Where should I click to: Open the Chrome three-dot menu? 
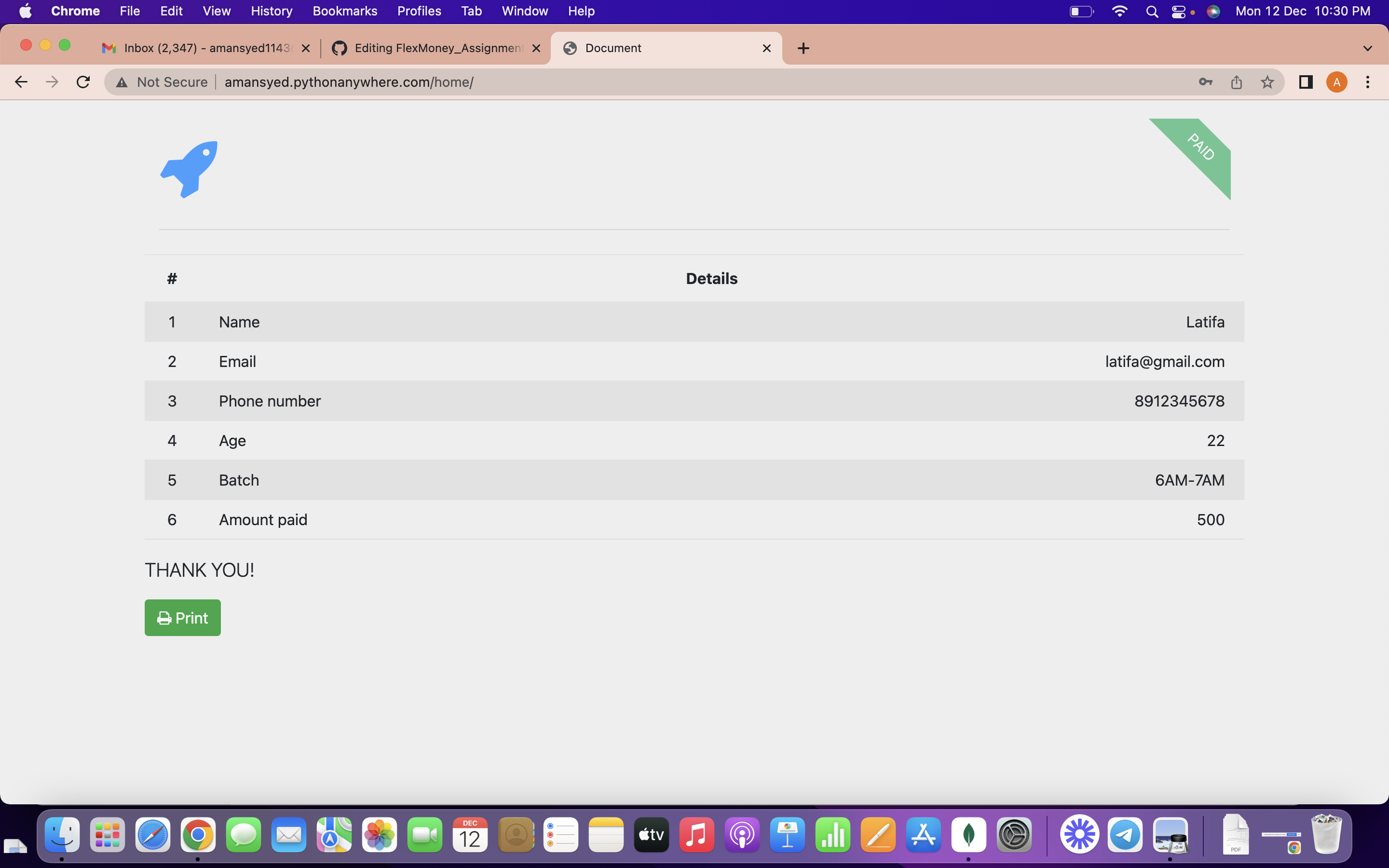[x=1368, y=82]
